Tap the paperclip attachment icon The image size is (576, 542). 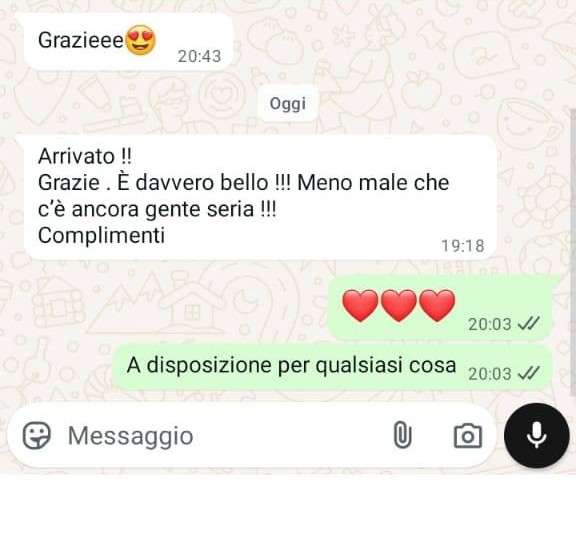click(x=402, y=435)
